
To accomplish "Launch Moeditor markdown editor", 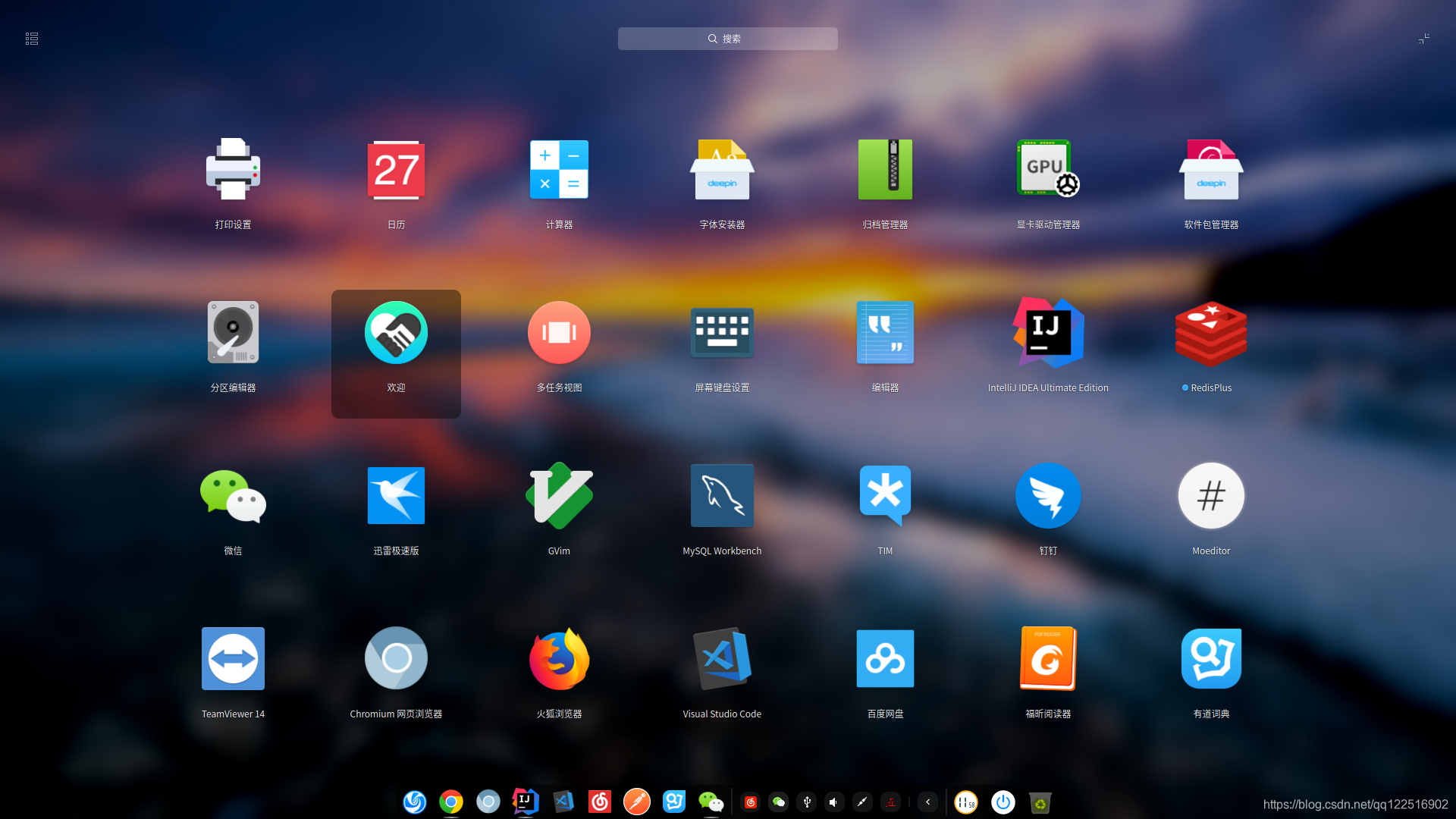I will [x=1211, y=495].
